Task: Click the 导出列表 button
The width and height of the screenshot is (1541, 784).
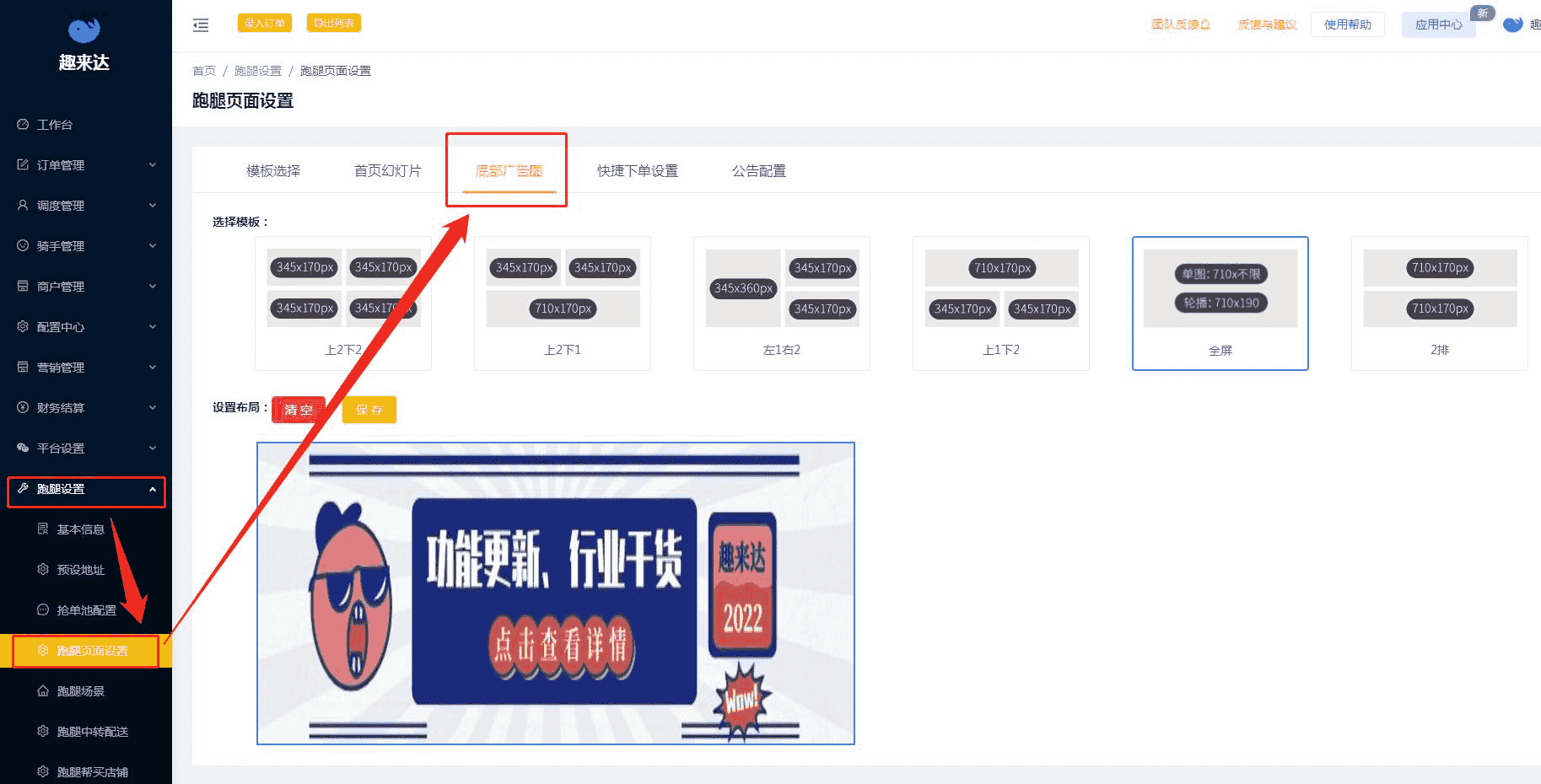Action: tap(334, 23)
